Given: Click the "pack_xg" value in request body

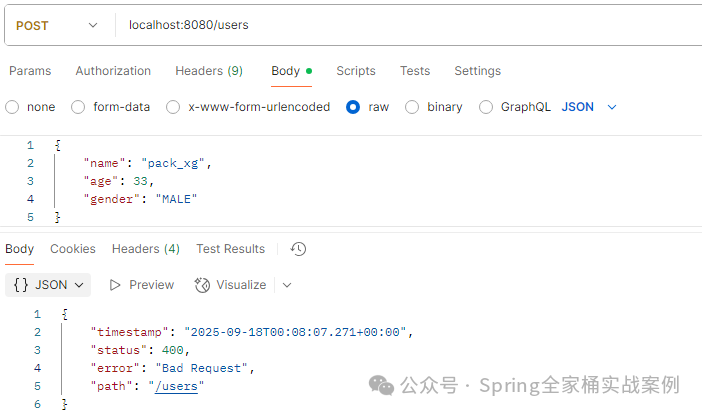Looking at the screenshot, I should coord(173,163).
